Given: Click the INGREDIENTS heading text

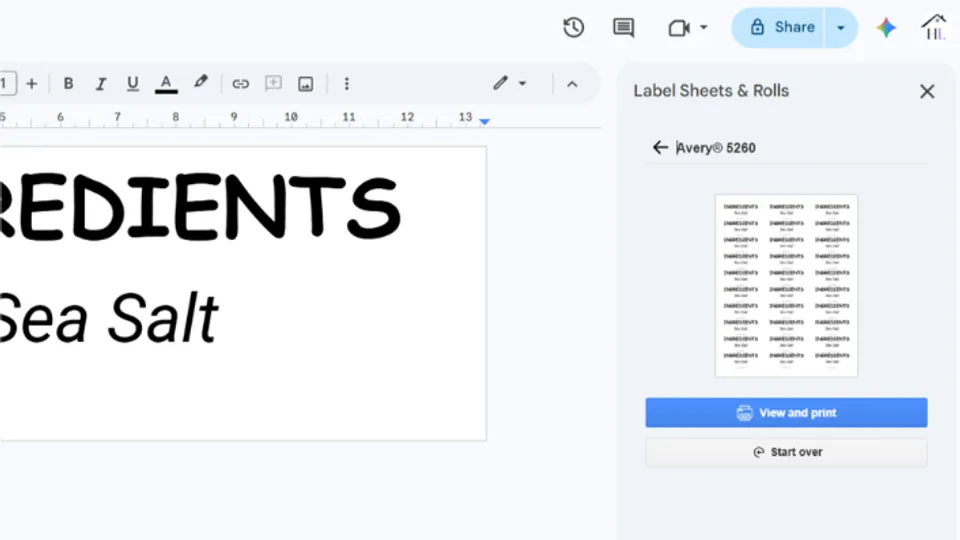Looking at the screenshot, I should [x=200, y=206].
